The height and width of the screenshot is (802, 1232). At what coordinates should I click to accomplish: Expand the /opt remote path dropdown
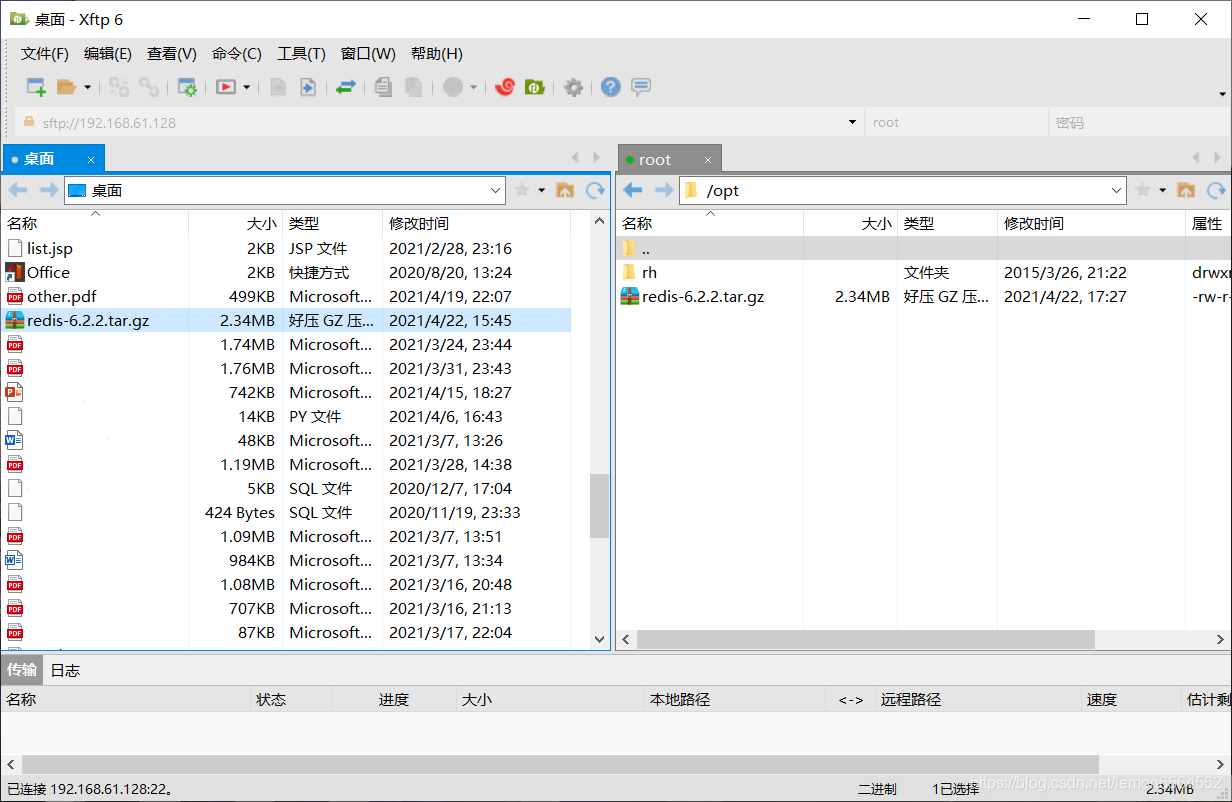1117,190
